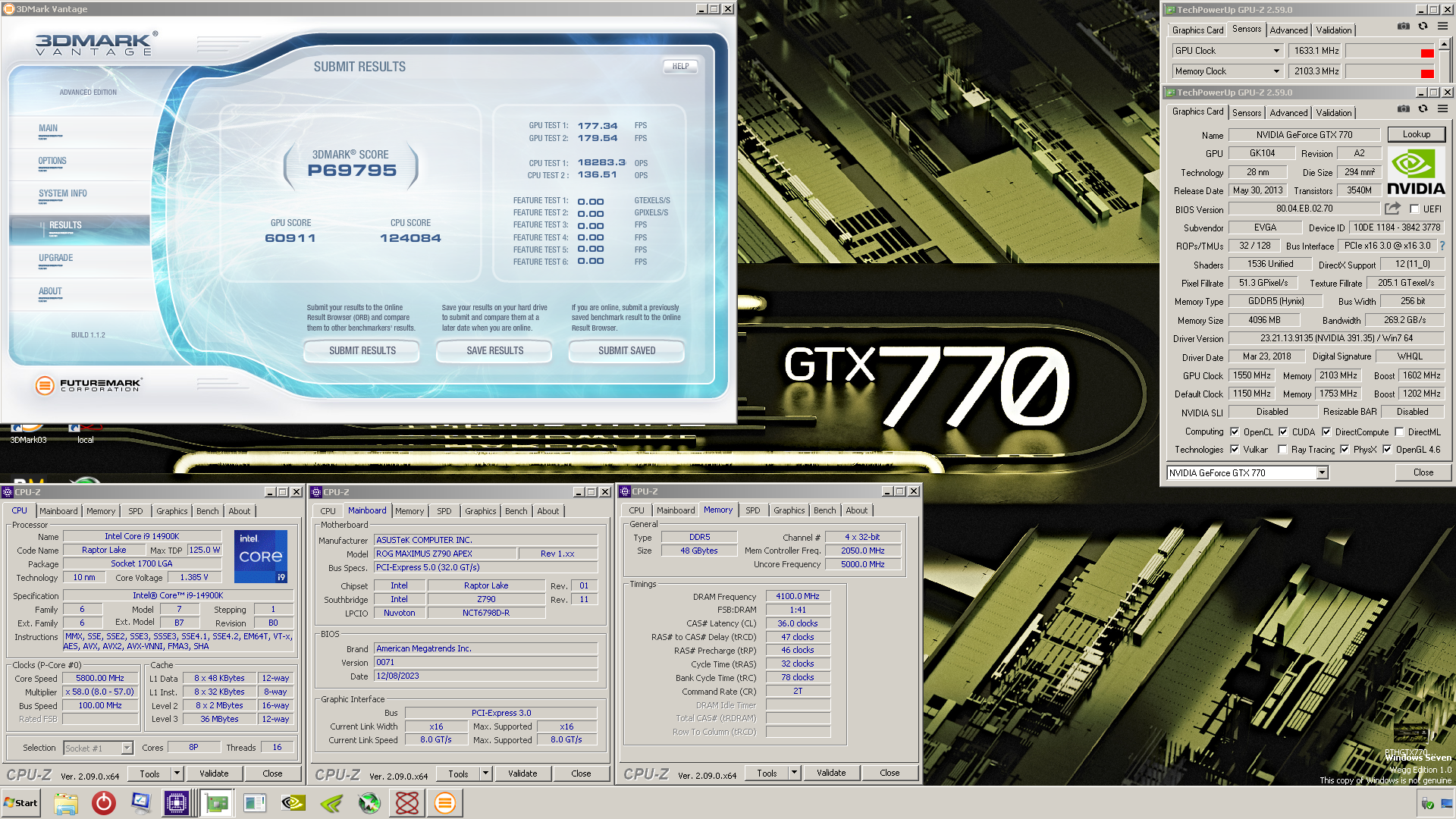The height and width of the screenshot is (819, 1456).
Task: Click the orange Futuremark 3DMark taskbar icon
Action: (x=445, y=803)
